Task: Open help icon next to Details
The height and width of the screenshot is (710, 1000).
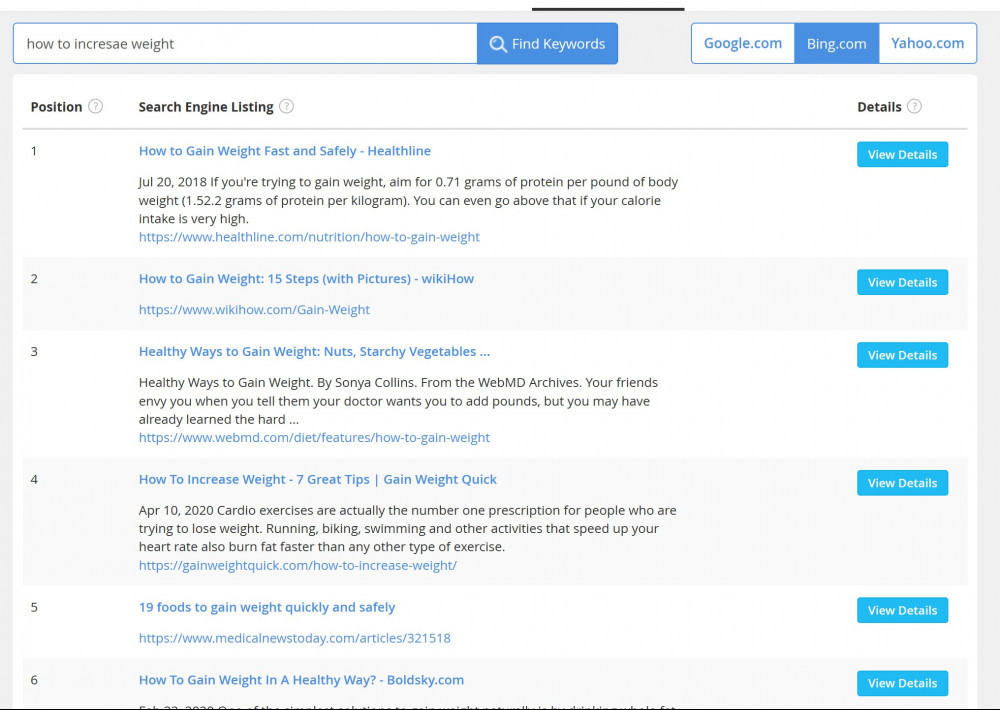Action: (915, 107)
